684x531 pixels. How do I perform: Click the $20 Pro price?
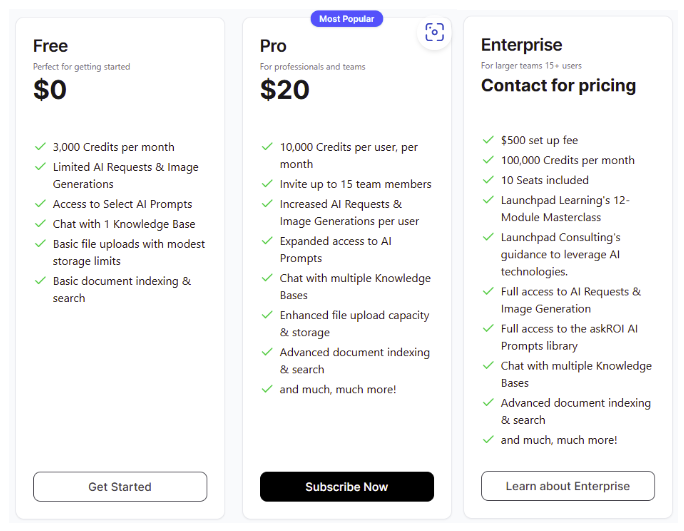pos(285,90)
